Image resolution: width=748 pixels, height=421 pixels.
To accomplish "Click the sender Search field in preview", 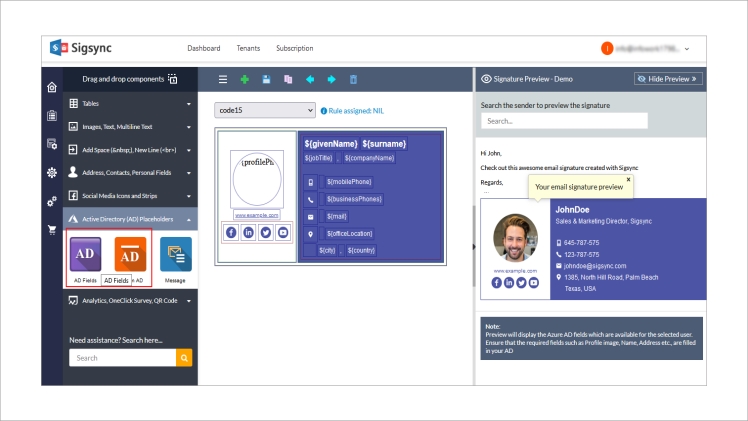I will pyautogui.click(x=564, y=121).
